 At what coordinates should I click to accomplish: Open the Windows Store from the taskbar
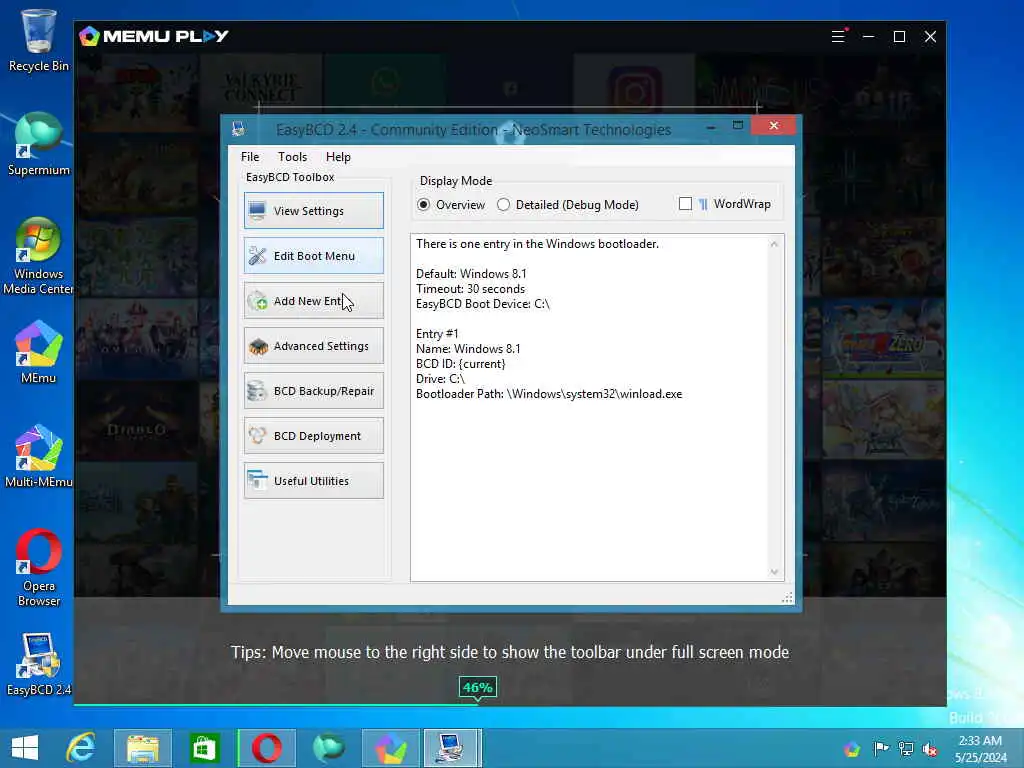click(204, 748)
